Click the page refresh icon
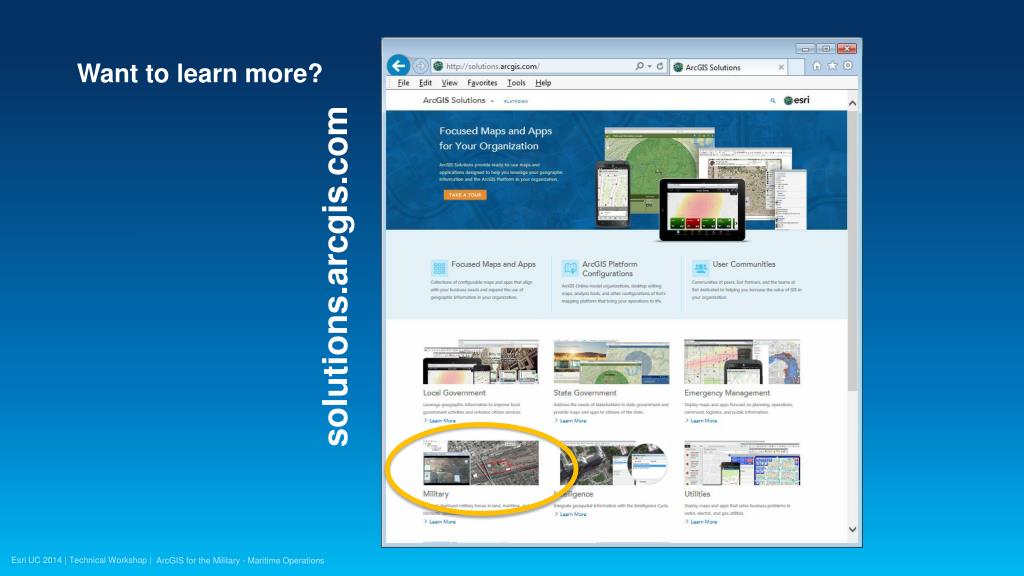 (660, 66)
